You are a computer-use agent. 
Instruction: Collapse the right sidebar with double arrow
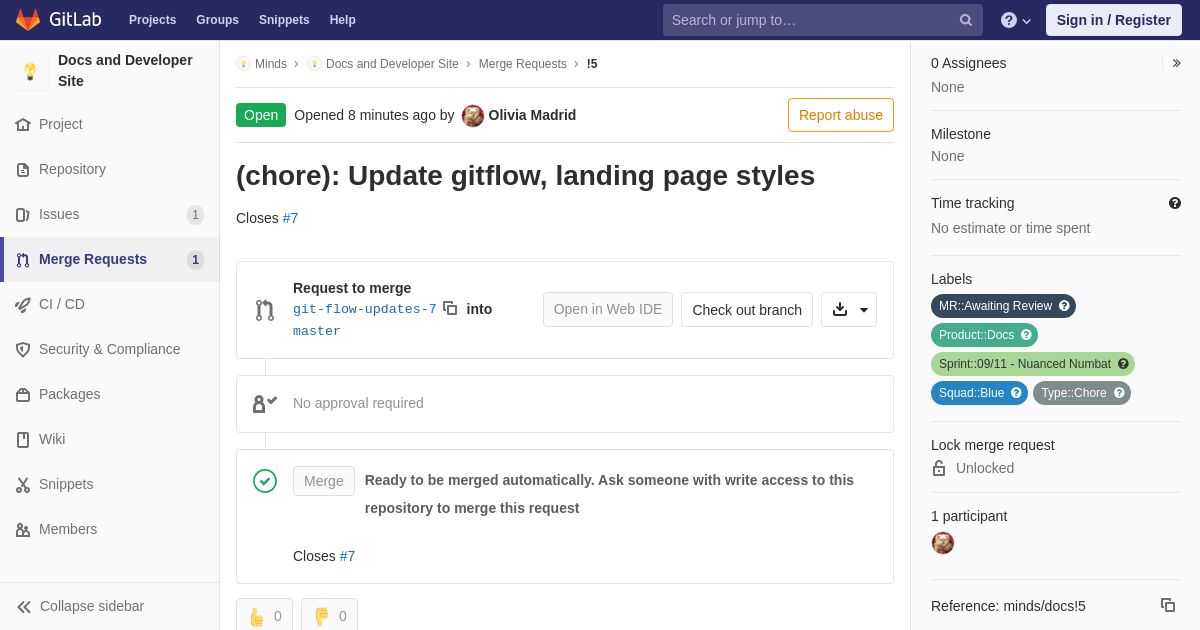[x=1176, y=63]
